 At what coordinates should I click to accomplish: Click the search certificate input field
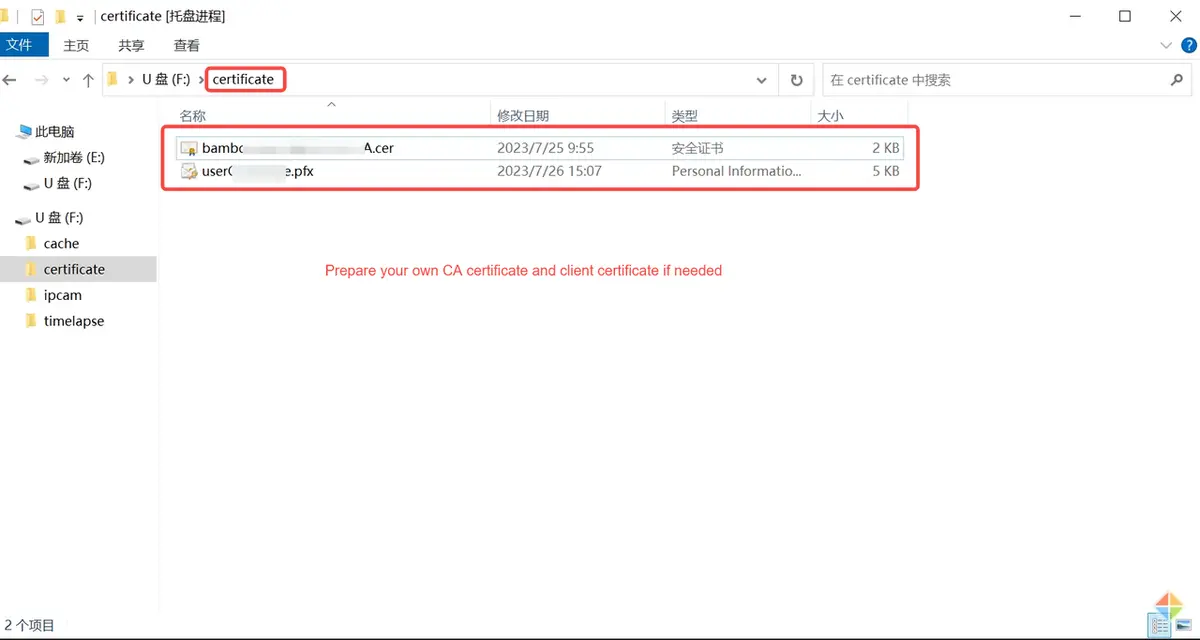995,80
